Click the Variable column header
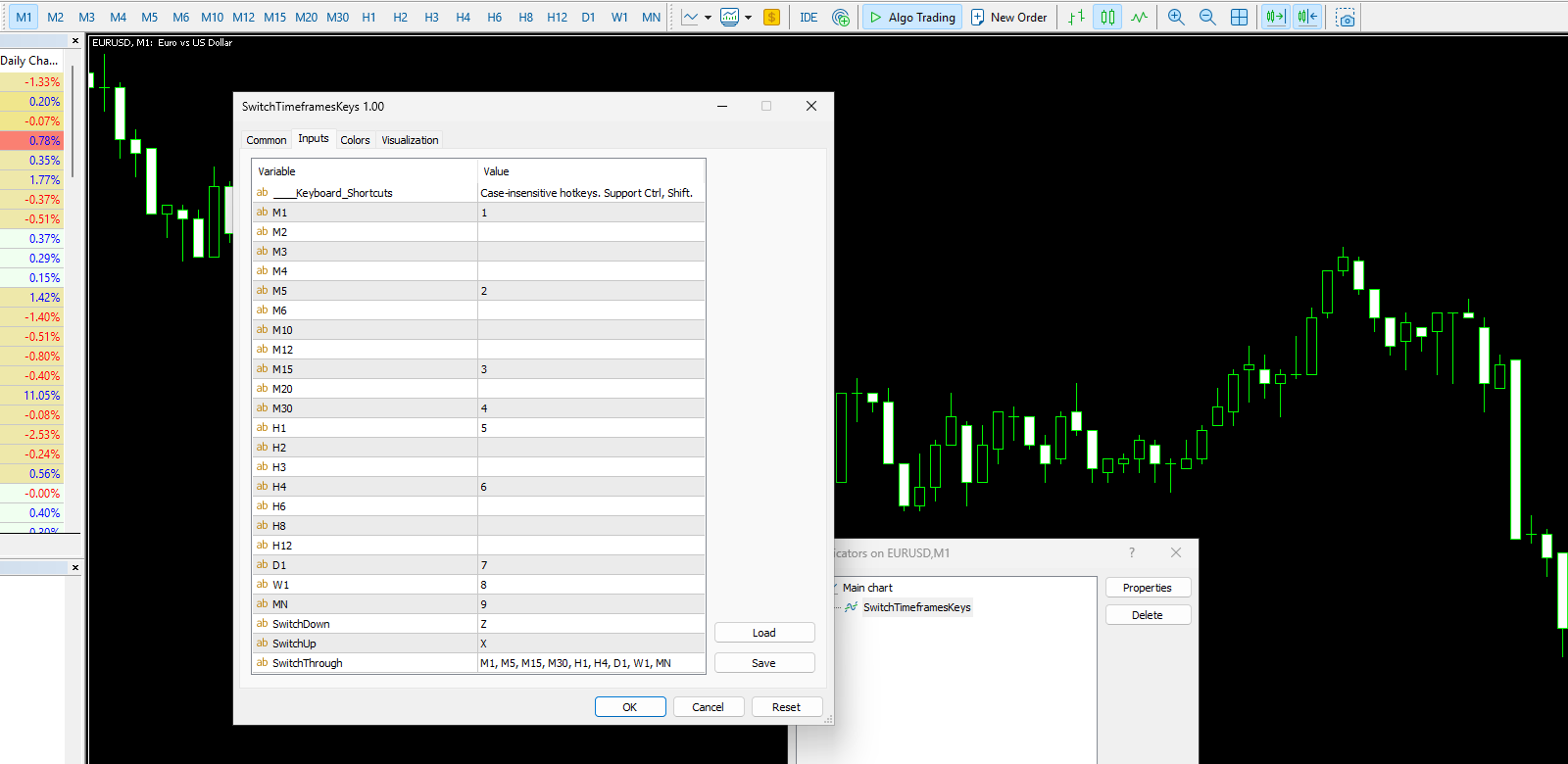This screenshot has height=764, width=1568. click(365, 171)
